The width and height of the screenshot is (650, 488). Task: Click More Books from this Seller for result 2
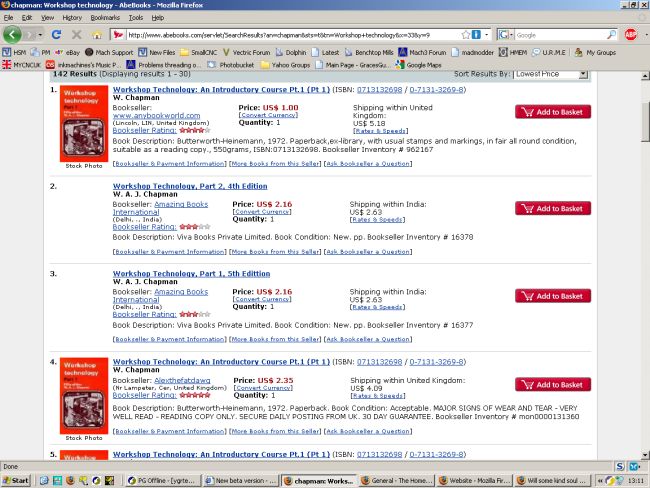pyautogui.click(x=275, y=252)
